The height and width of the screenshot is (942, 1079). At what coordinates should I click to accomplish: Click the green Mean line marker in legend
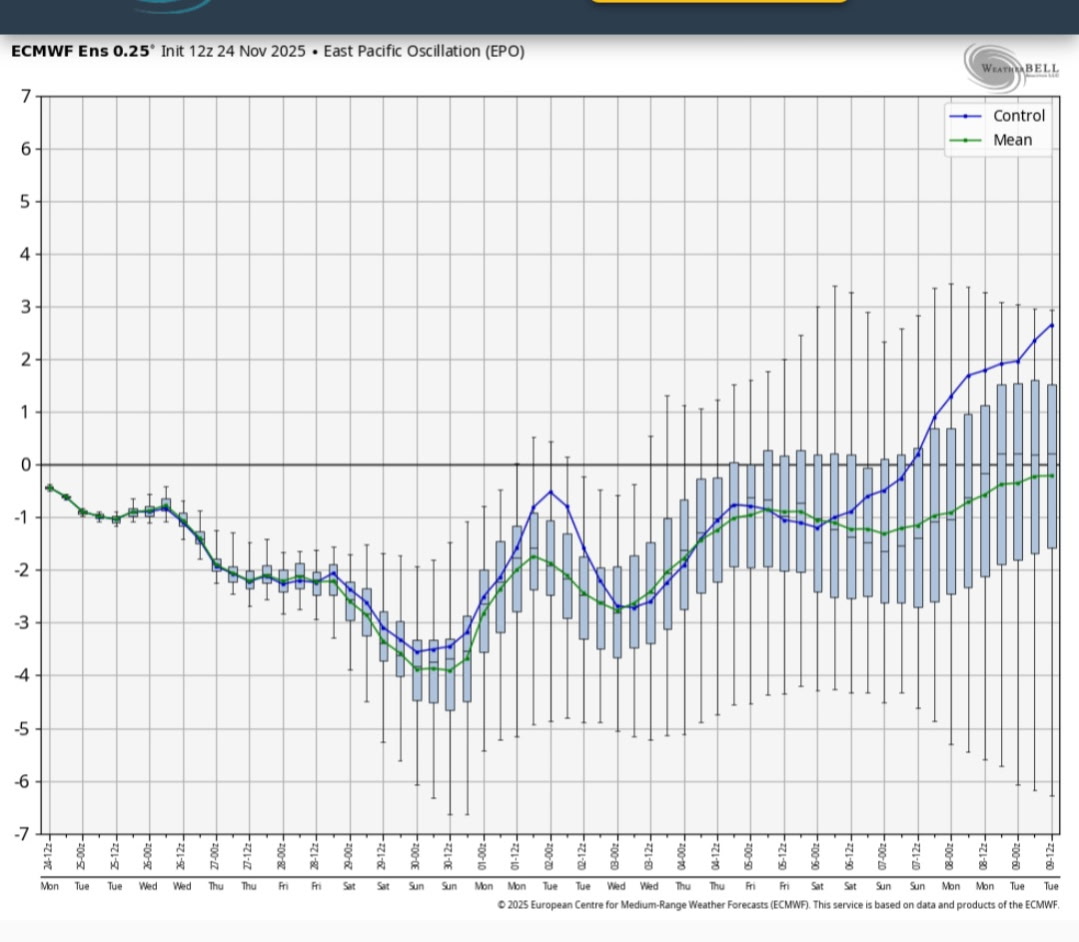pyautogui.click(x=965, y=141)
